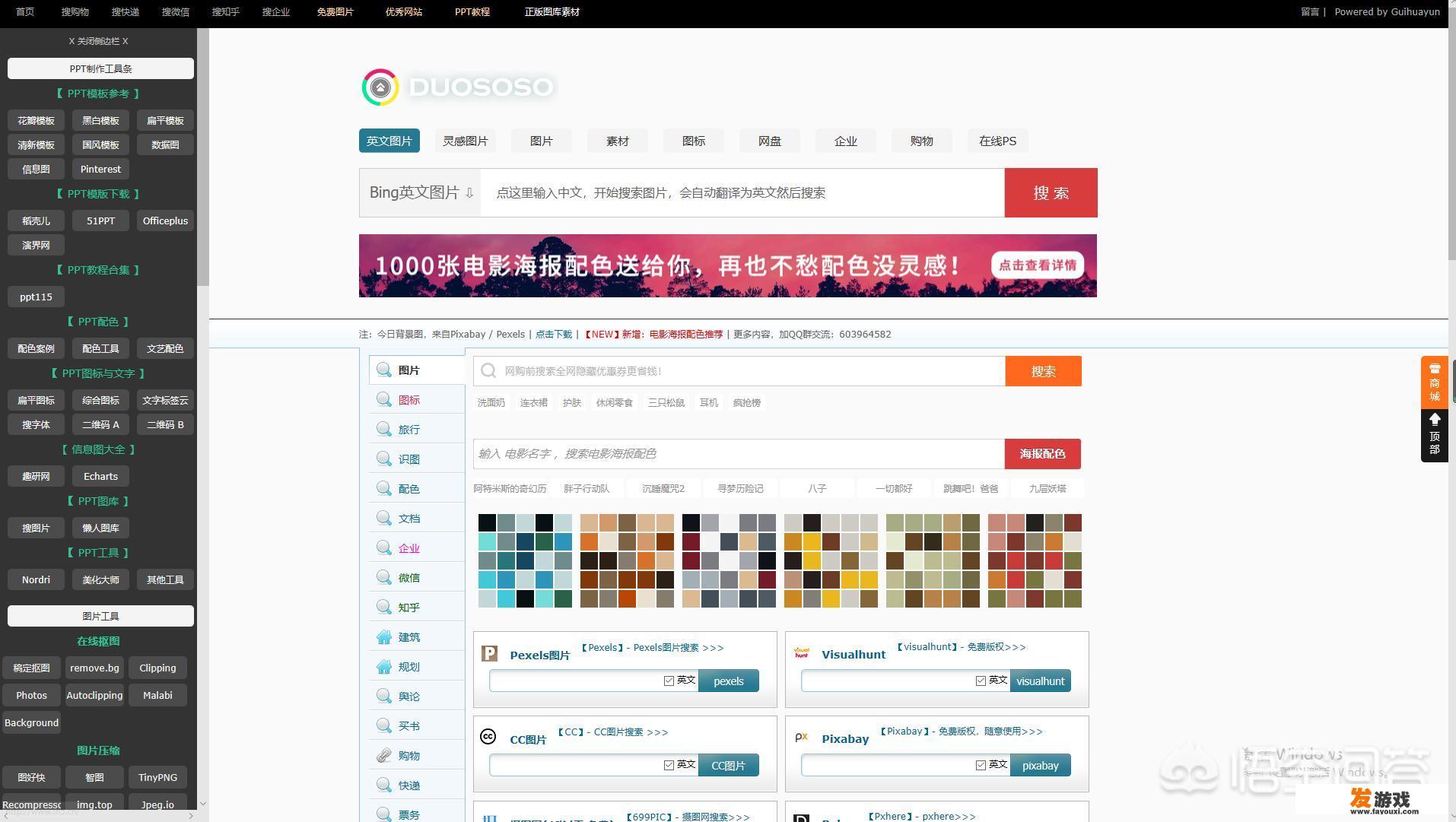
Task: Click the magnifier icon beside 买书 category
Action: tap(384, 725)
